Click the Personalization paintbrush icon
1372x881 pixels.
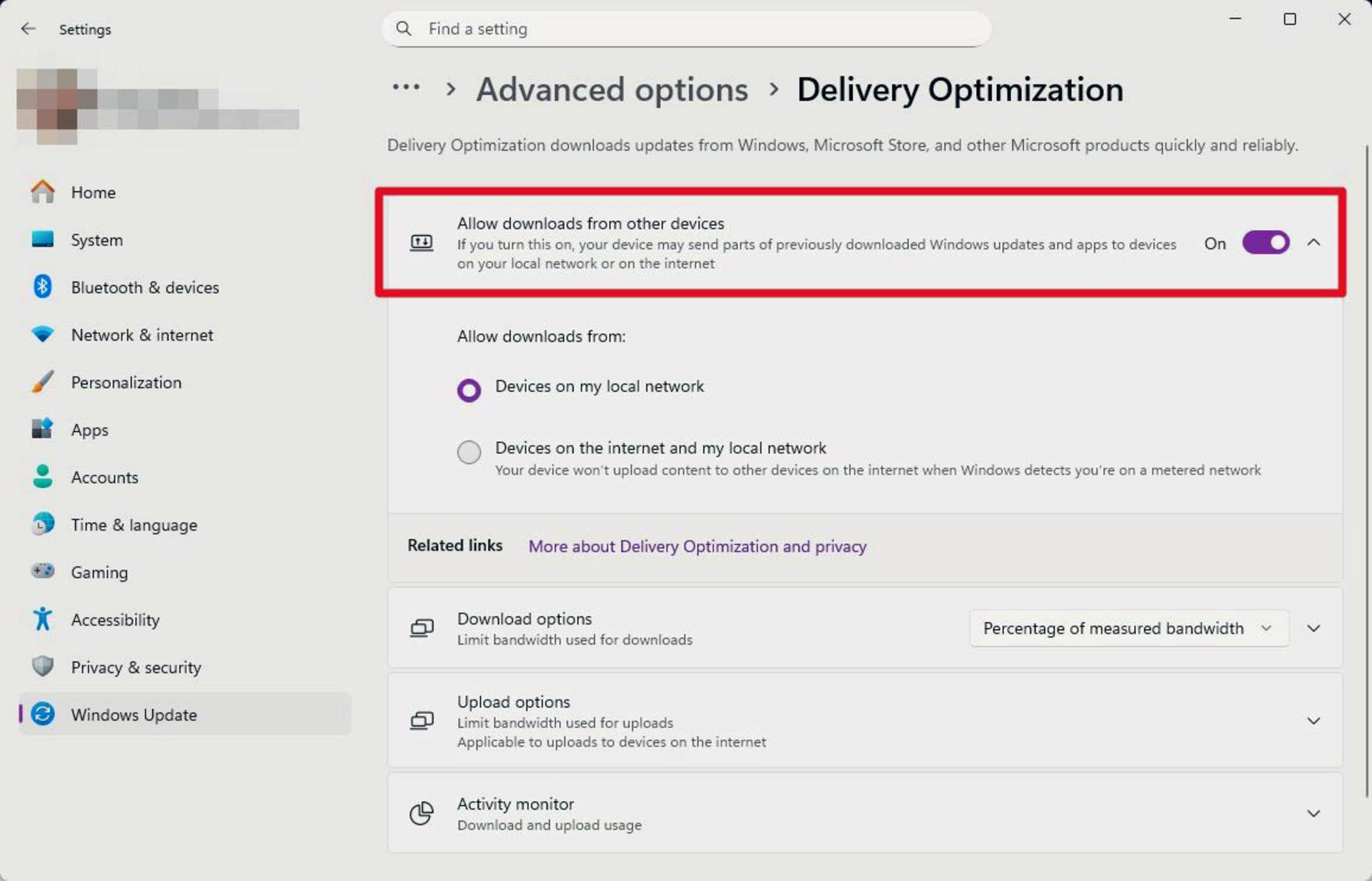tap(43, 382)
